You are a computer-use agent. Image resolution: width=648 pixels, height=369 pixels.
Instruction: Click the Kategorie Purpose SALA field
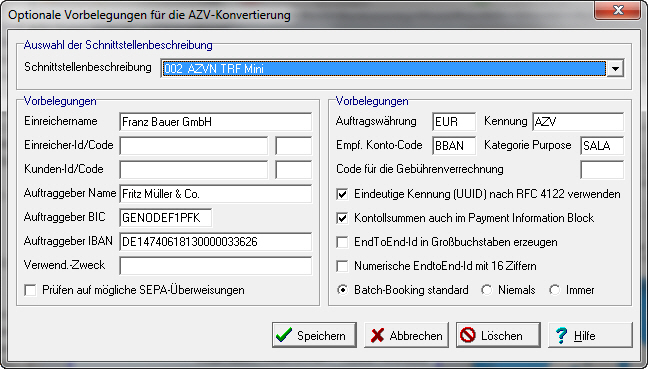(602, 146)
